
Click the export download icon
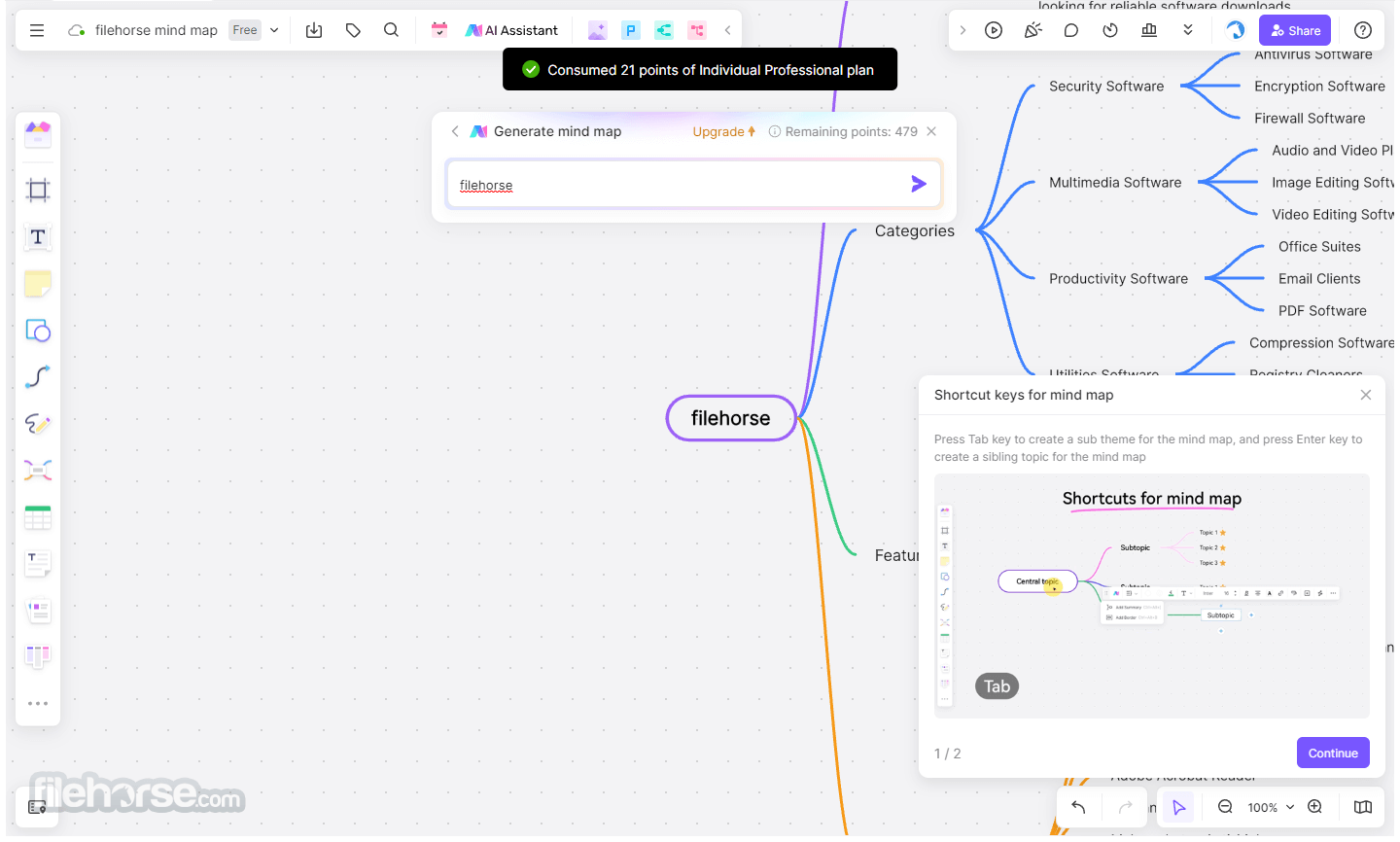coord(314,30)
